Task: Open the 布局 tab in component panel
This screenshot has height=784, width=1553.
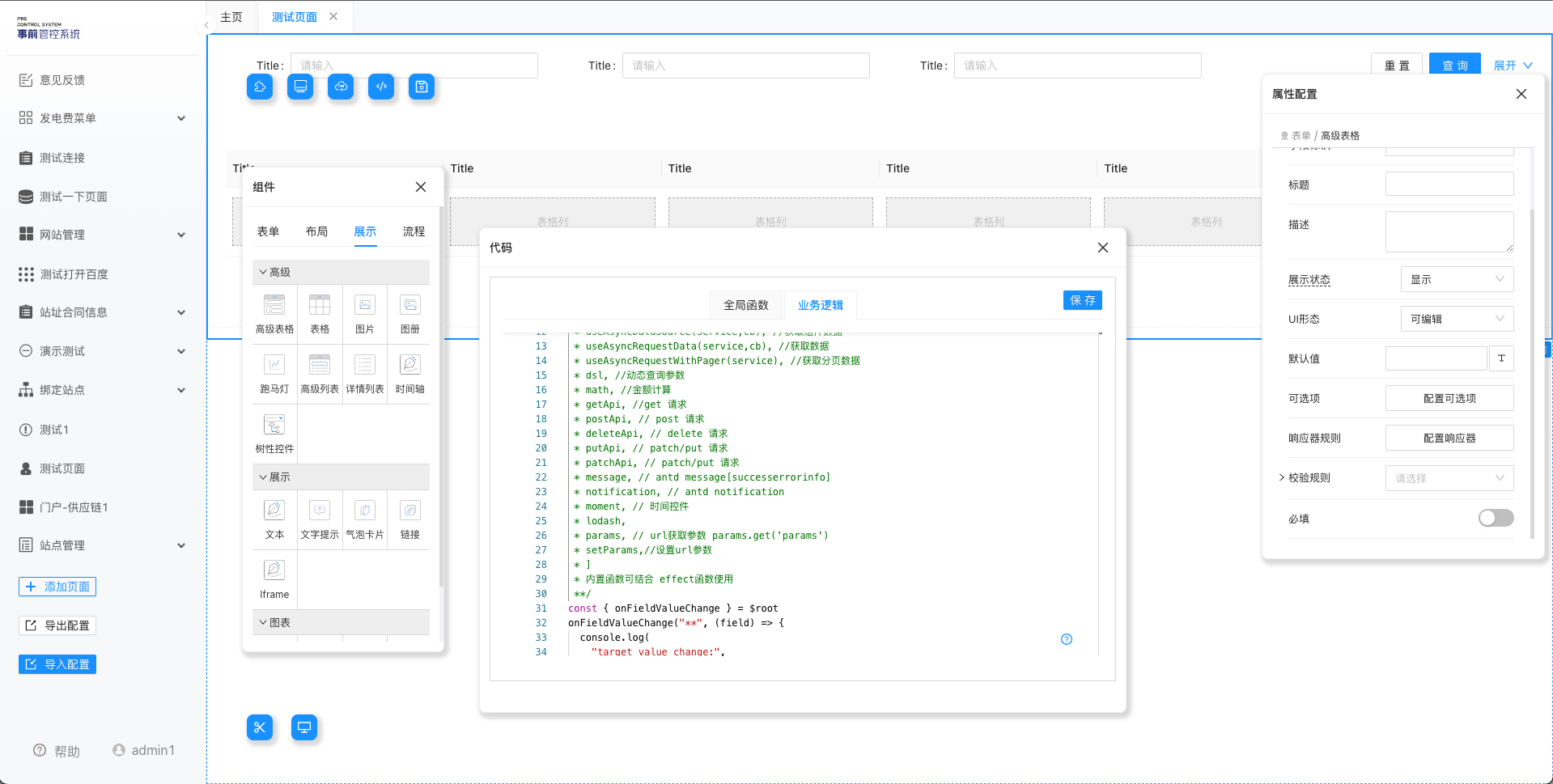Action: point(316,231)
